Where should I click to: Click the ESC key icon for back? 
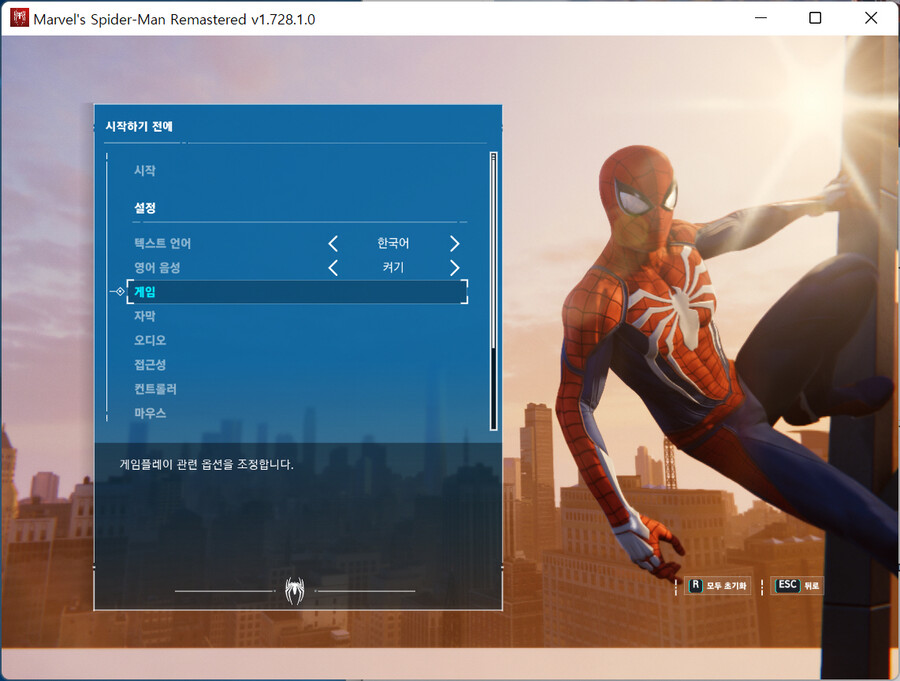tap(786, 585)
